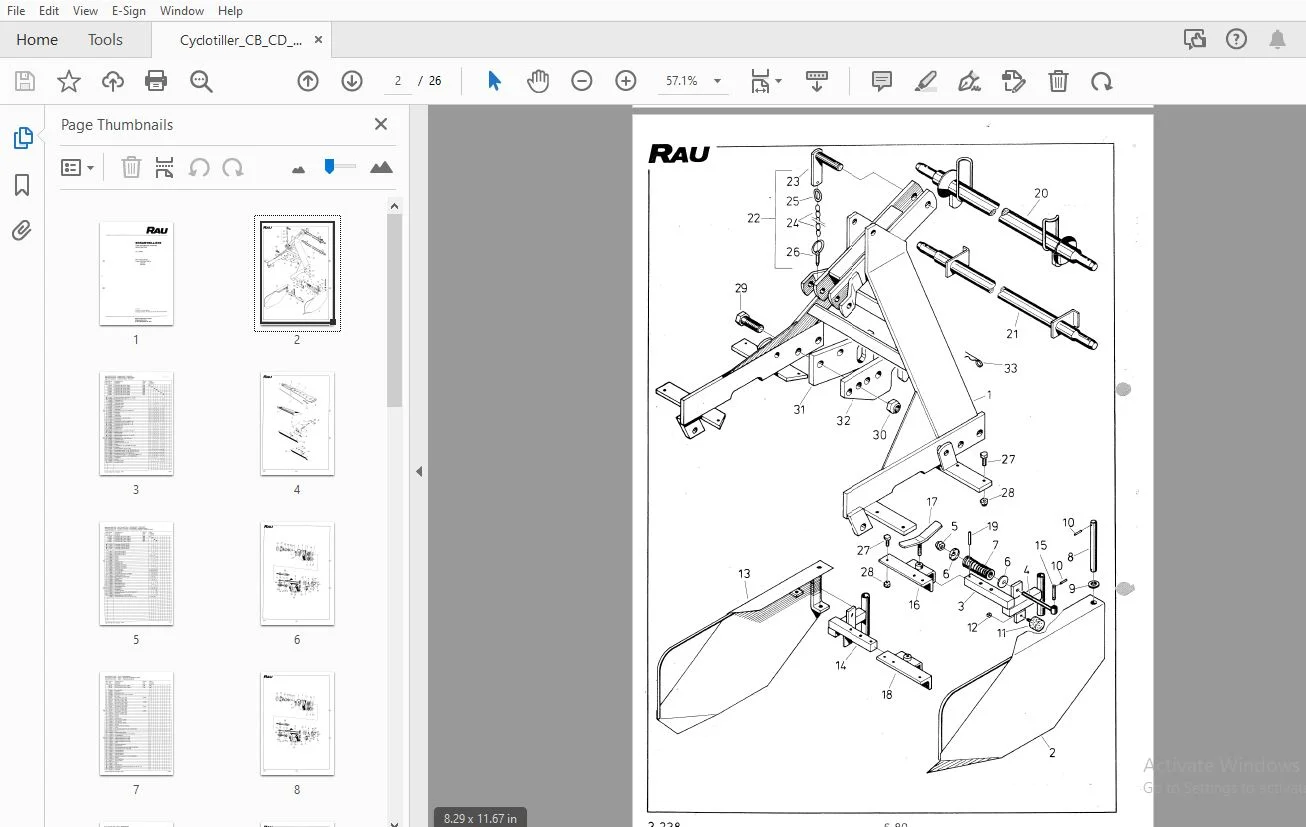Open the find text magnifier tool

(x=201, y=81)
